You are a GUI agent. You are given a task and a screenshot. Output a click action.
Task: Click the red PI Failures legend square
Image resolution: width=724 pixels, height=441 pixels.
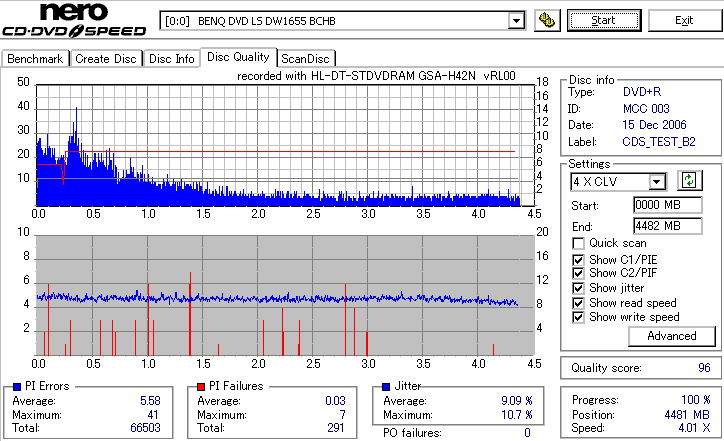(x=201, y=387)
